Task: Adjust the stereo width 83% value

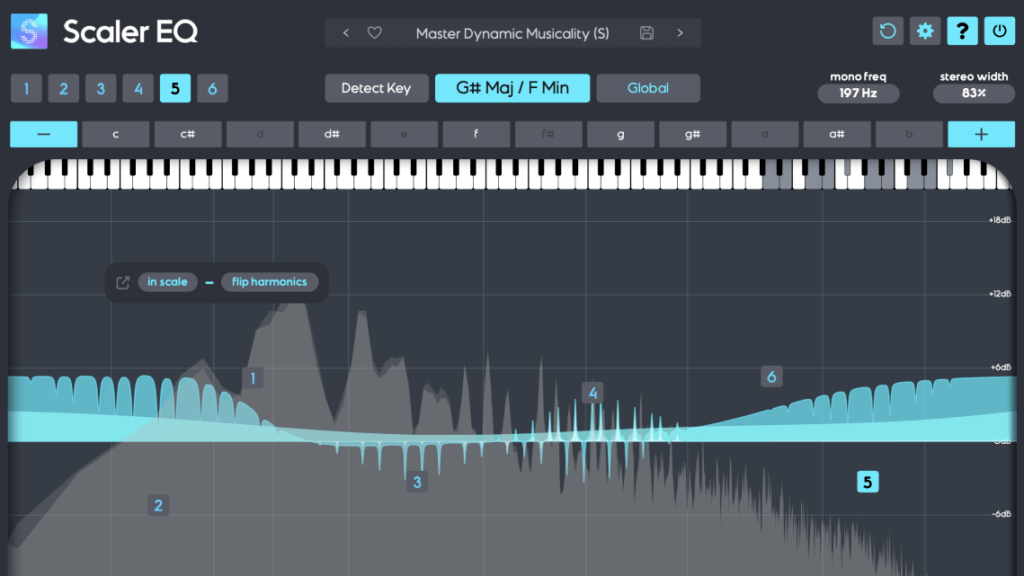Action: point(974,93)
